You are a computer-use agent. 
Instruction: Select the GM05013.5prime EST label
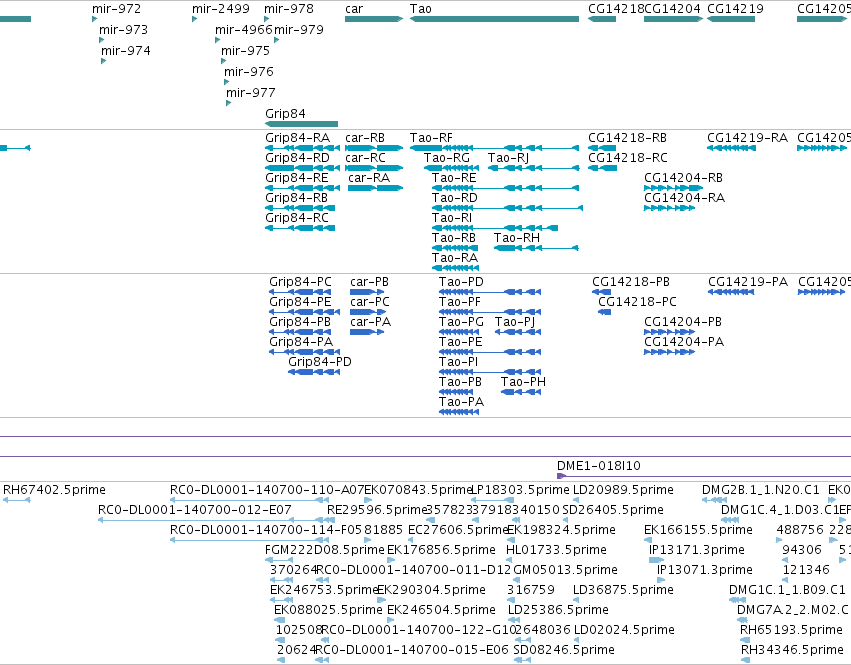pos(565,569)
